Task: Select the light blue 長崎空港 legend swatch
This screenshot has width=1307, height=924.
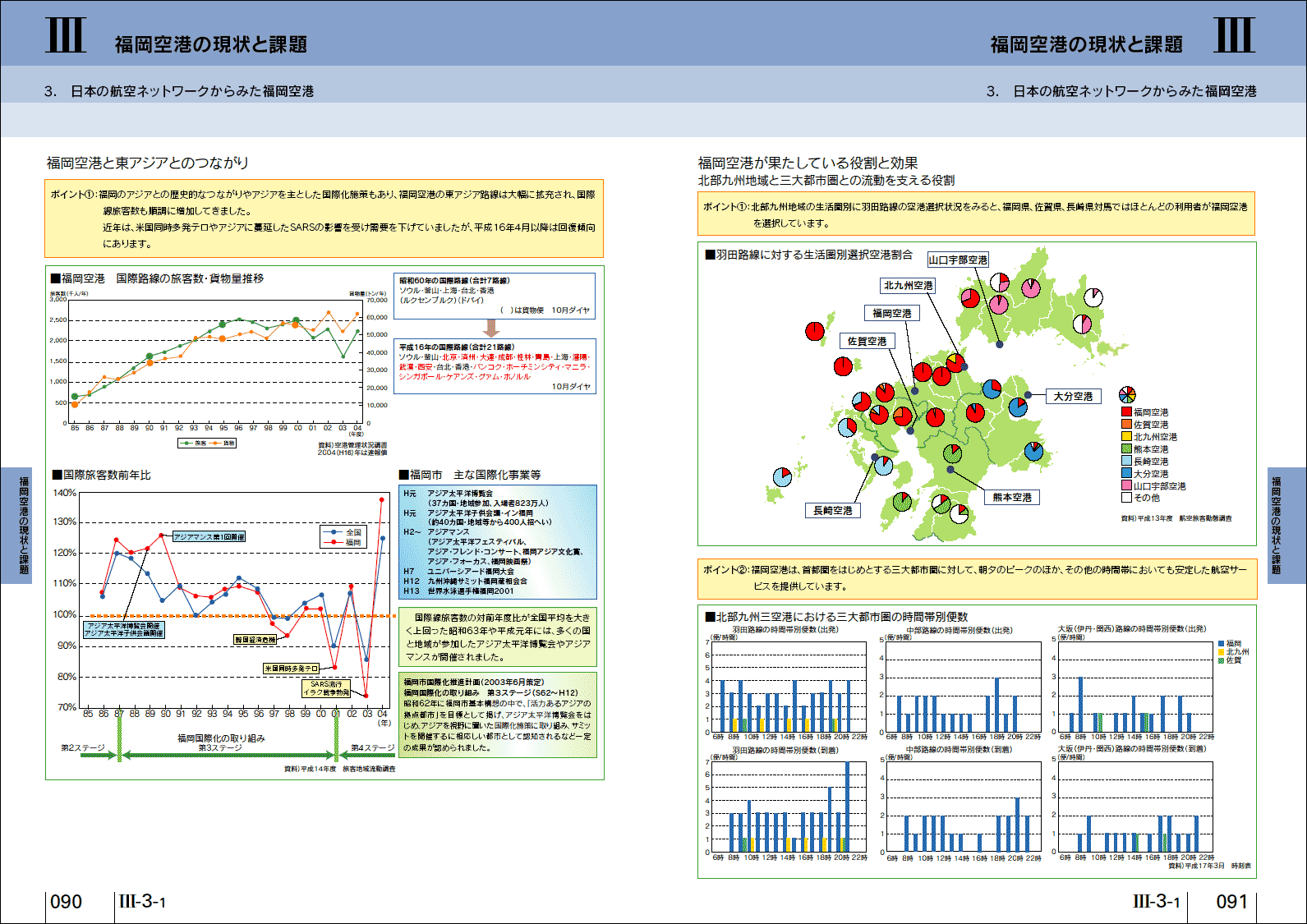Action: [x=1126, y=462]
